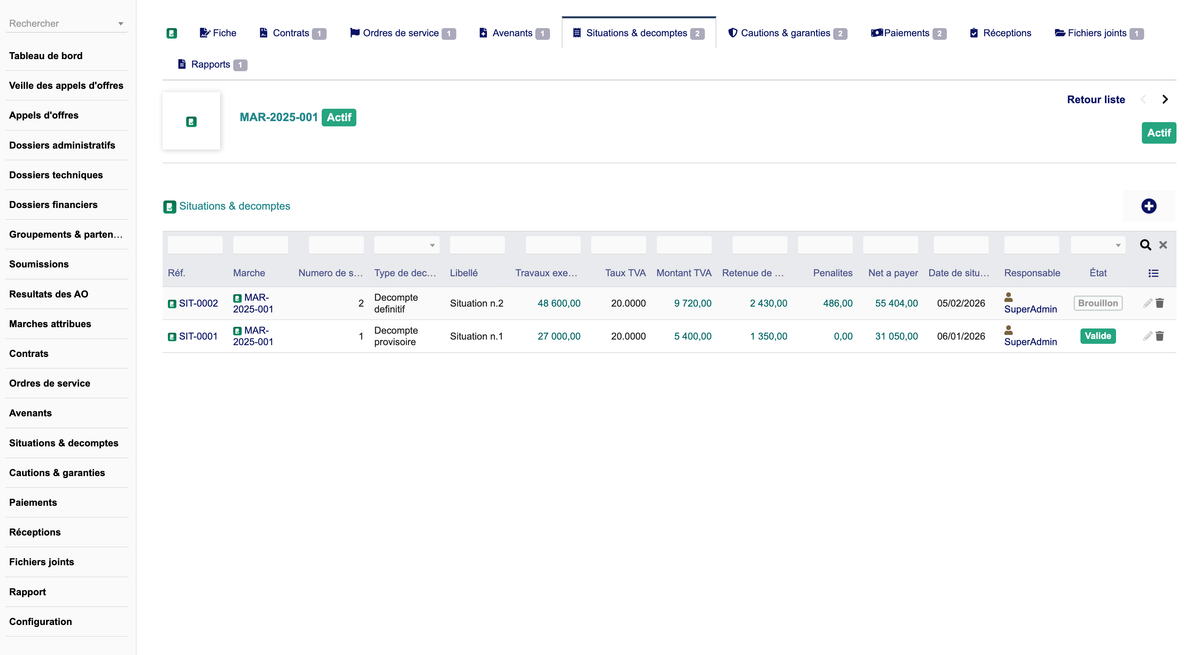Switch to the Avenants tab

(x=514, y=33)
